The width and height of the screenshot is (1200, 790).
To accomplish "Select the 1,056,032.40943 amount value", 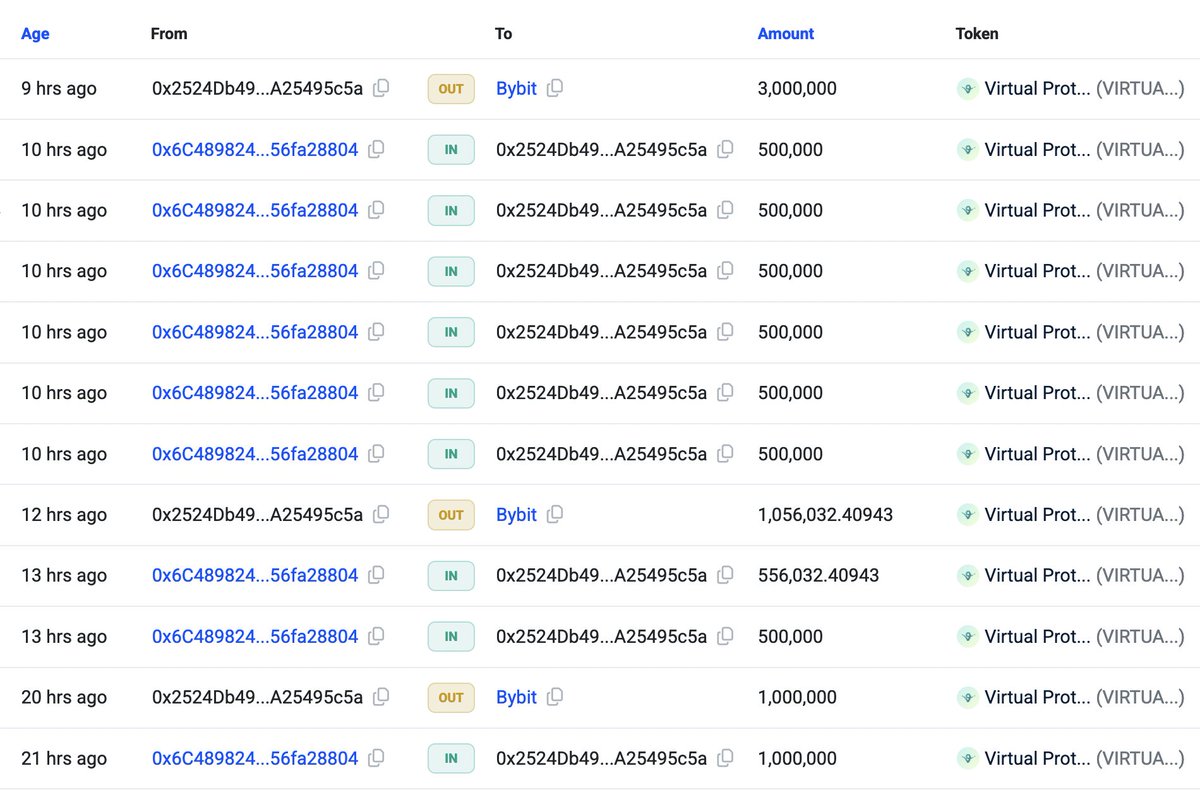I will click(826, 514).
